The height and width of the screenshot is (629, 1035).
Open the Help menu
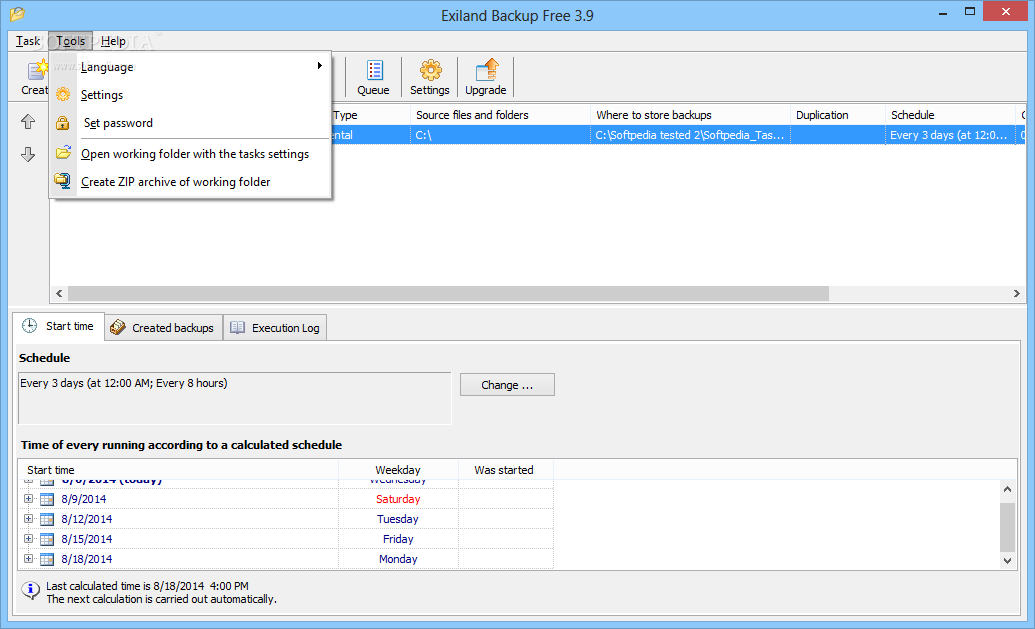point(113,41)
